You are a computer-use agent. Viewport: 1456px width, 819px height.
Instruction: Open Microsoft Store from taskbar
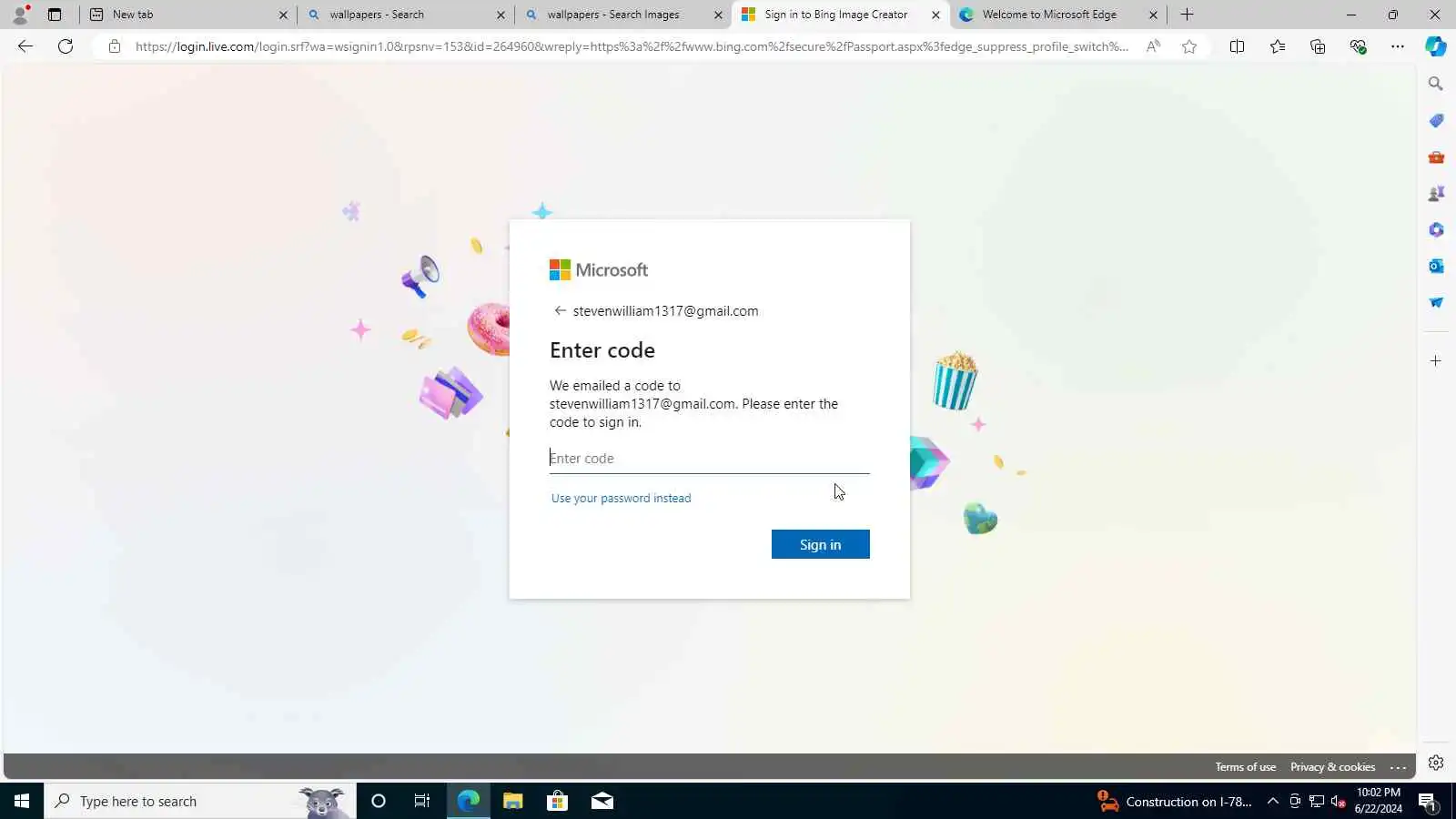click(557, 801)
